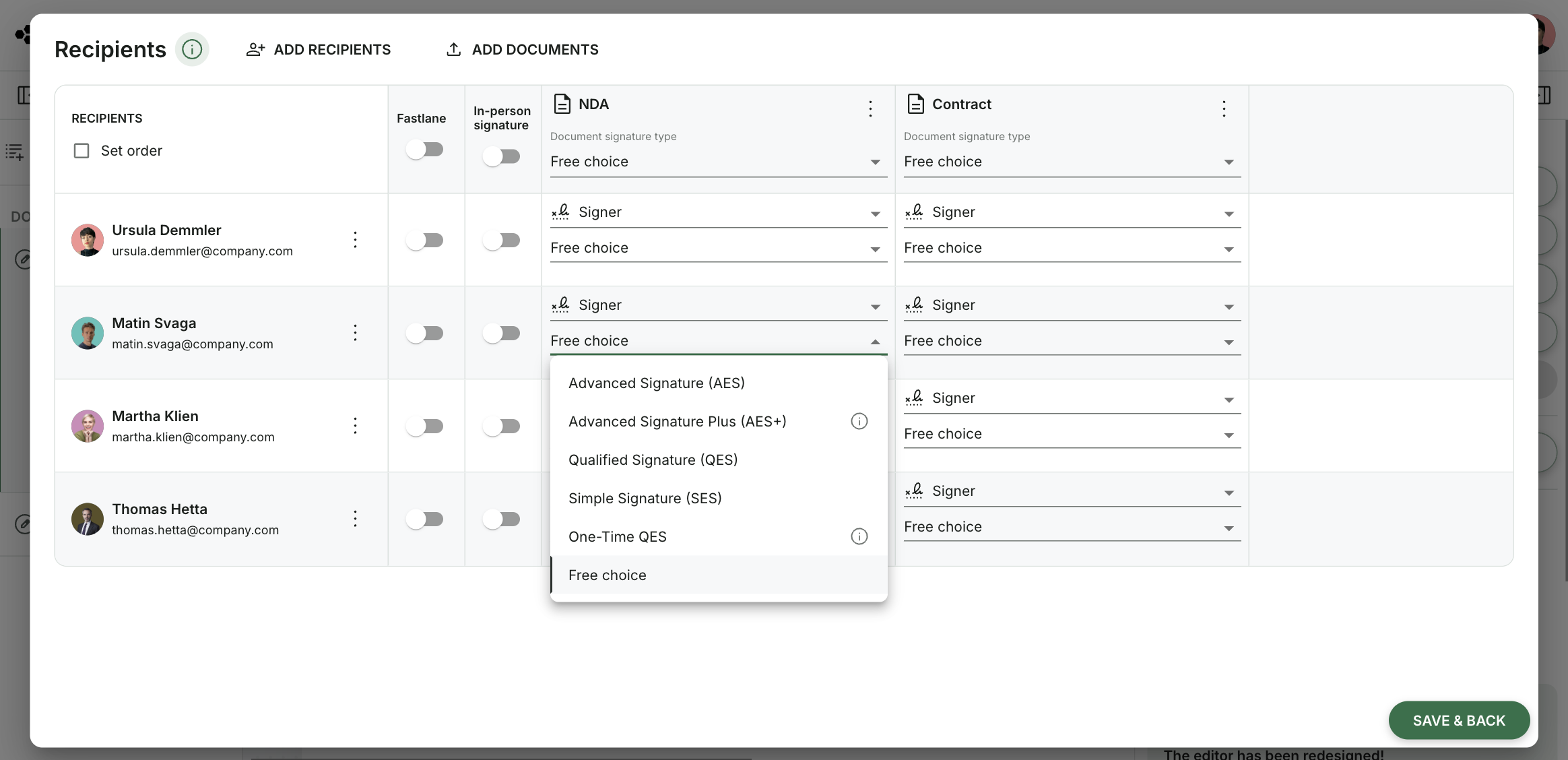Open NDA document three-dot menu
The height and width of the screenshot is (760, 1568).
[870, 108]
